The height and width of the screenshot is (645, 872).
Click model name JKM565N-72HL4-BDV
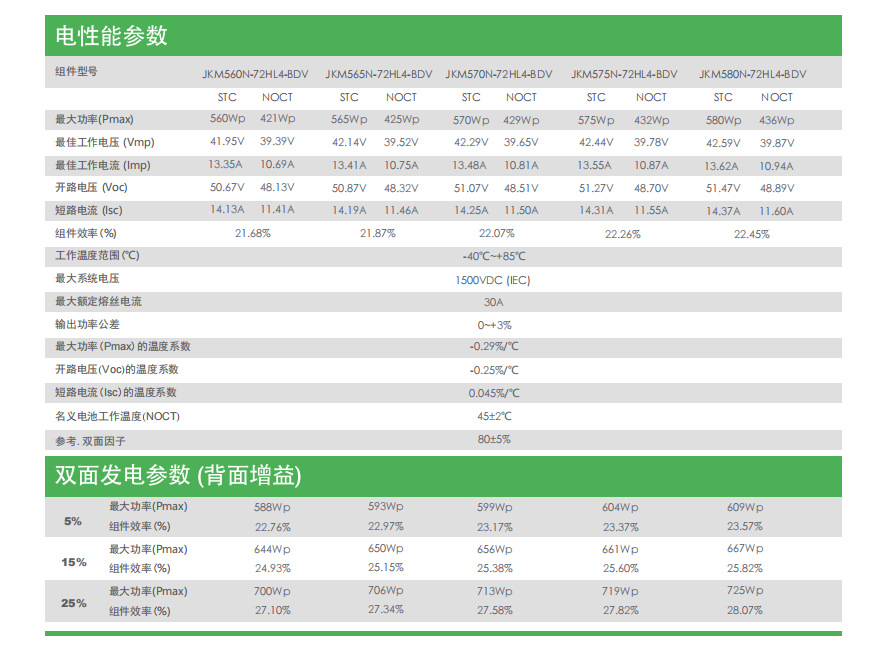(x=379, y=75)
